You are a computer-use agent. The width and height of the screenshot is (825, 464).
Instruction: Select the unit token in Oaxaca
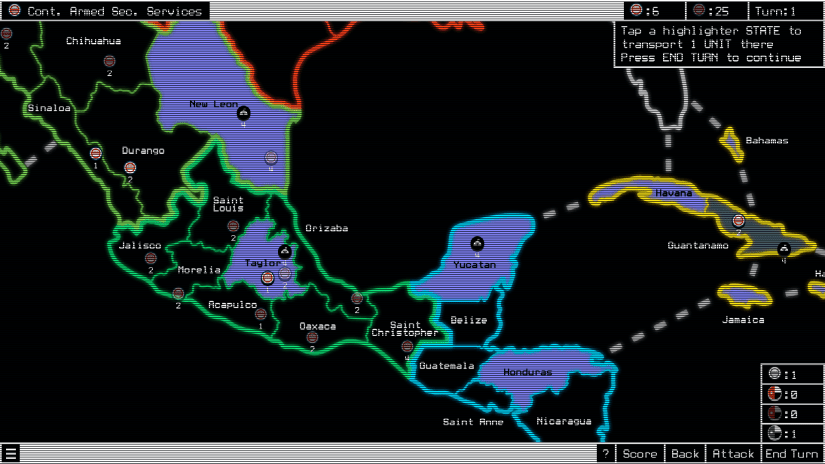(x=312, y=337)
